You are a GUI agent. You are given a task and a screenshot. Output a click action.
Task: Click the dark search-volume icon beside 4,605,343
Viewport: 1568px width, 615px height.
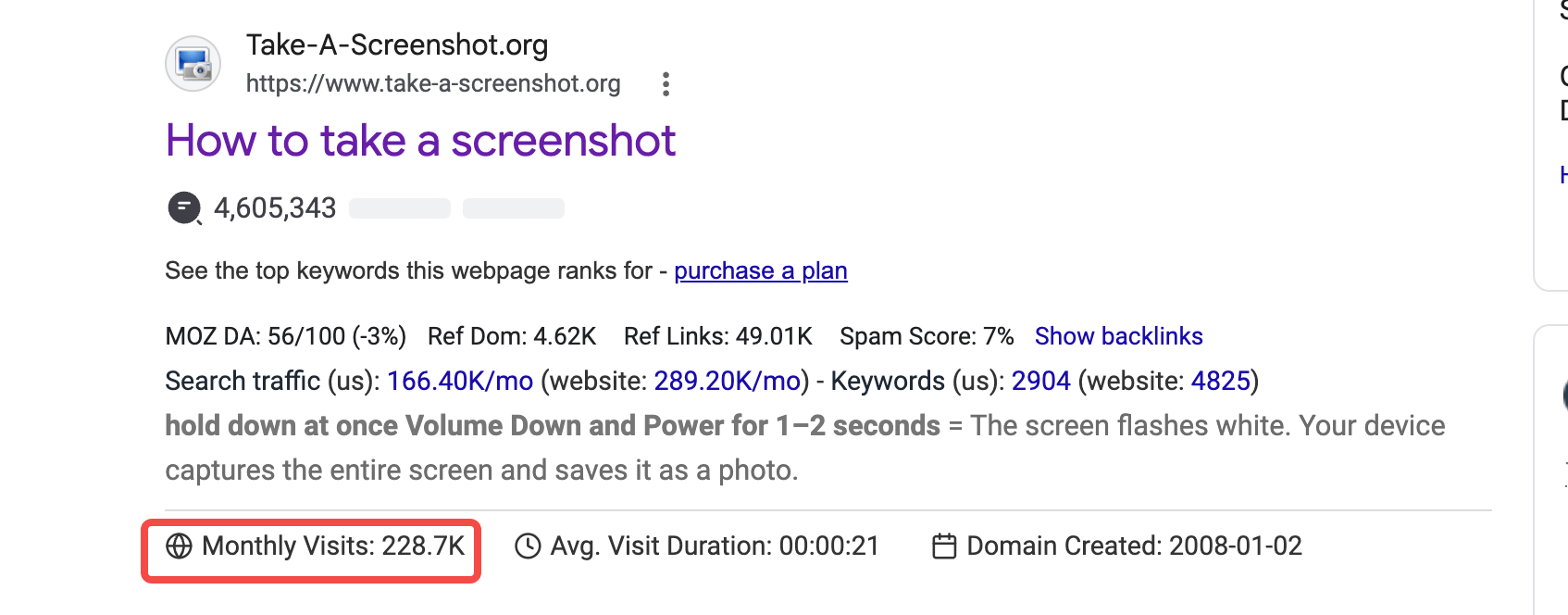click(184, 207)
